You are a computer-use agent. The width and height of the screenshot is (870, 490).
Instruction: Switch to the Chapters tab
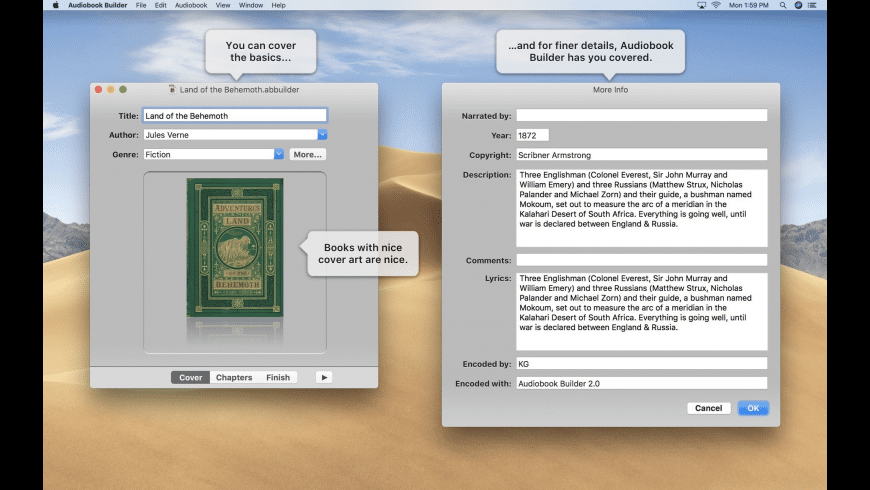234,377
